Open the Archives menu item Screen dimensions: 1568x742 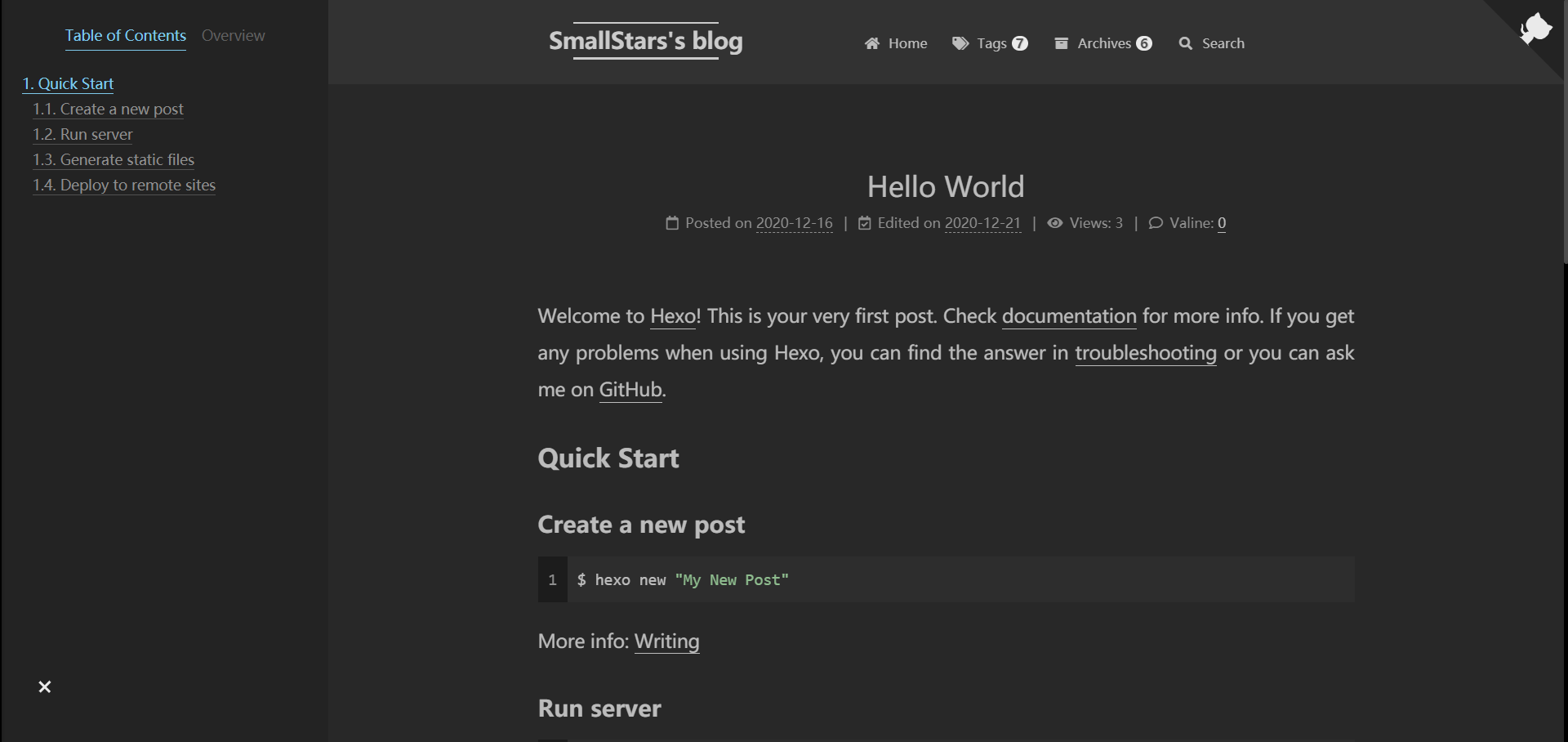[1103, 43]
